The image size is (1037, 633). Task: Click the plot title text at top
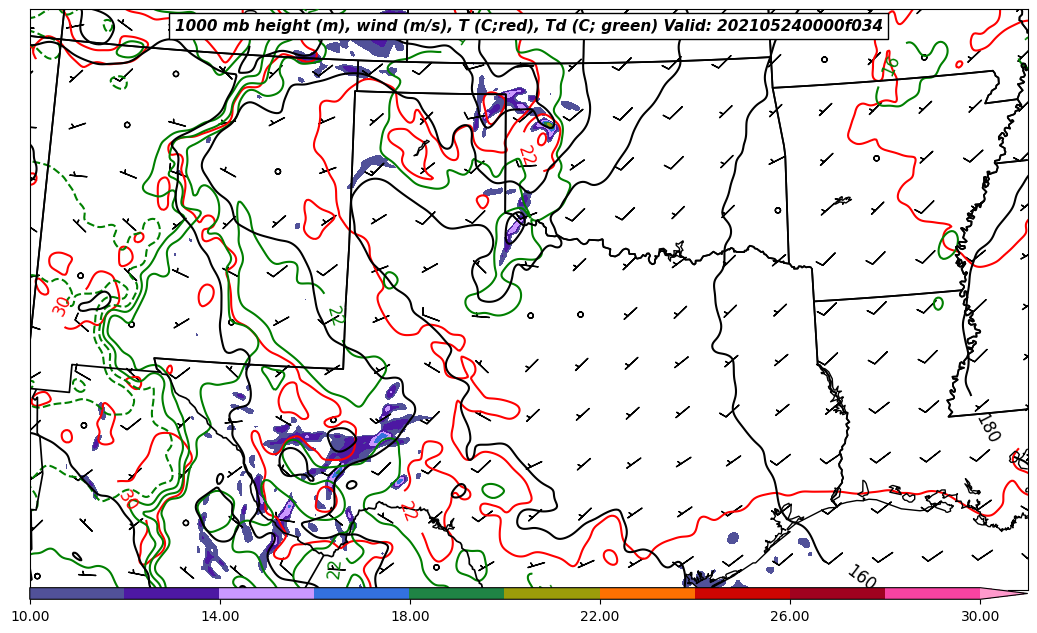tap(529, 26)
